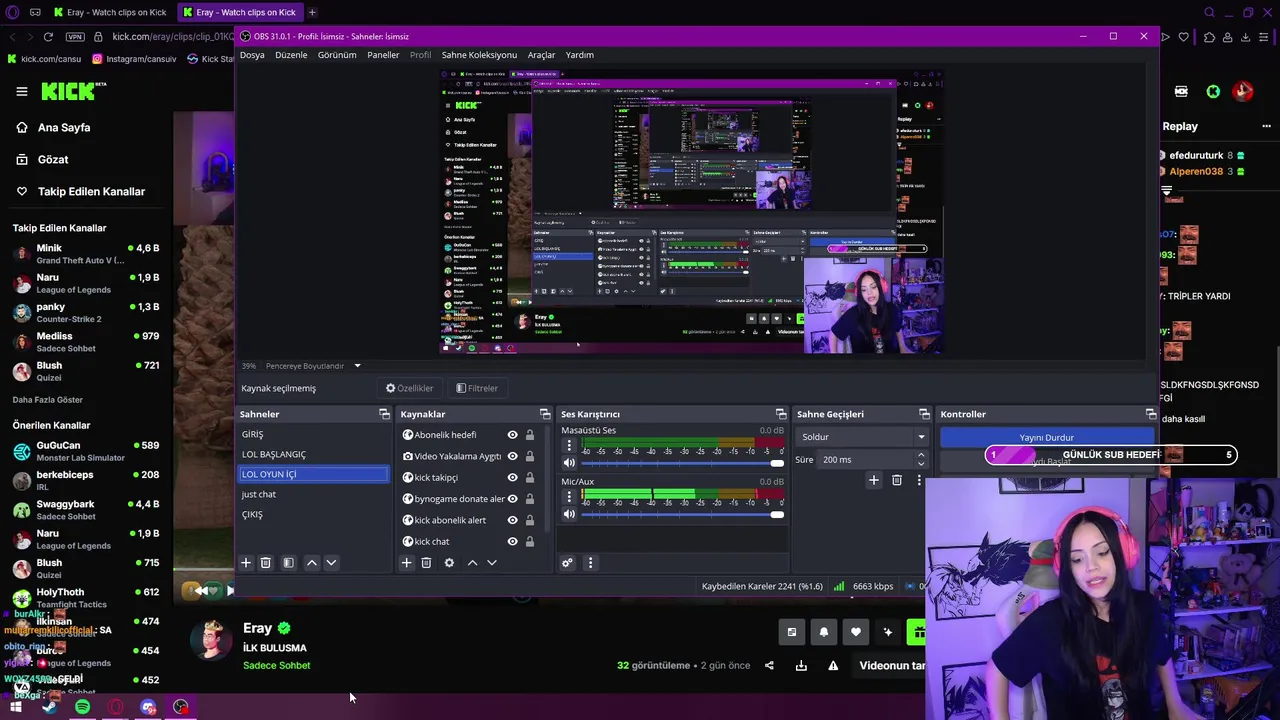The image size is (1280, 720).
Task: Open advanced audio properties gear icon
Action: (x=567, y=563)
